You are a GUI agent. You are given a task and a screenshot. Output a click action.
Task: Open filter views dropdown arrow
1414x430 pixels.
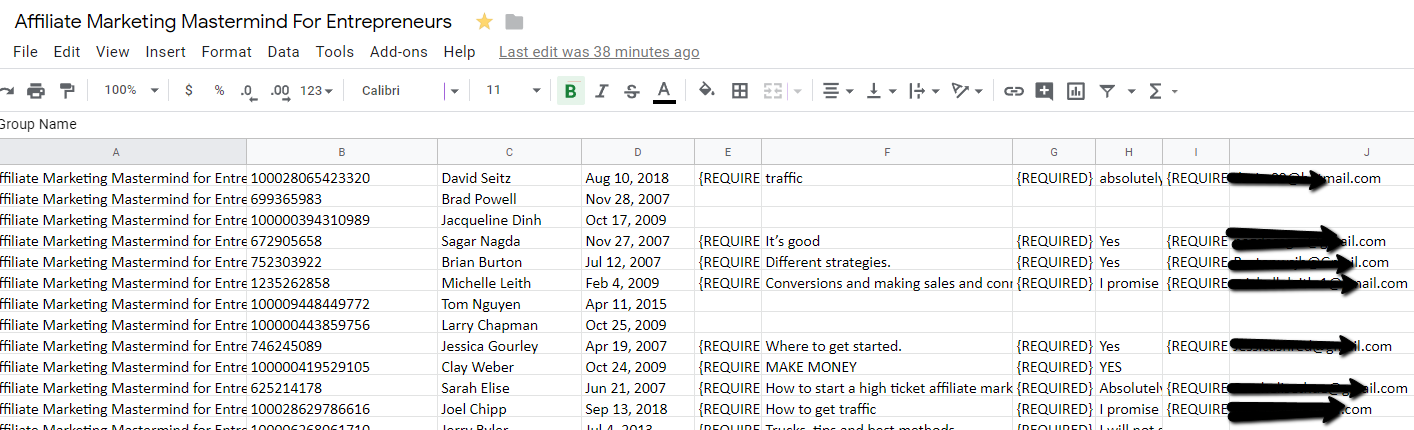click(x=1131, y=91)
